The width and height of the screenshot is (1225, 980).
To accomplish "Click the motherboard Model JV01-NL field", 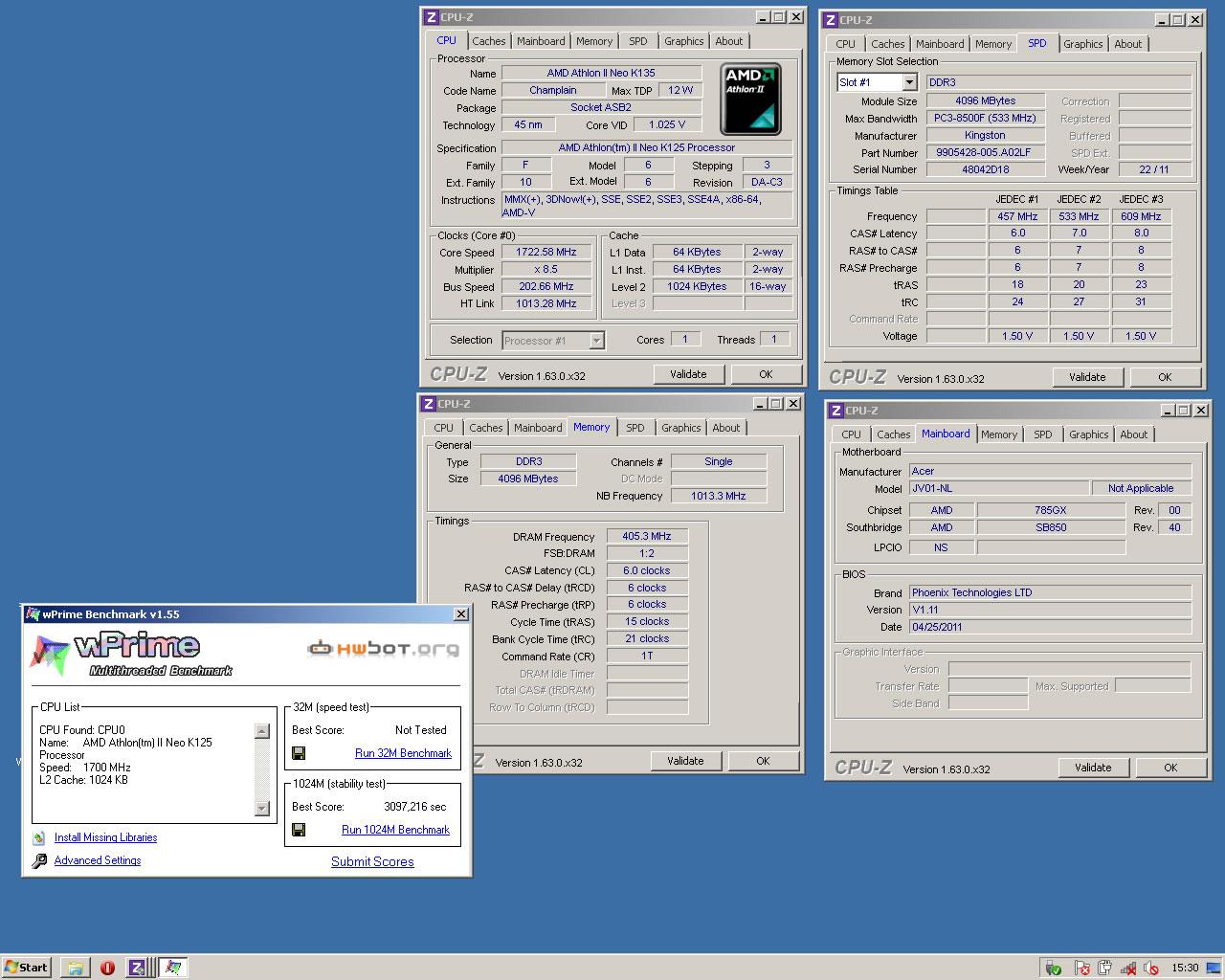I will click(x=998, y=488).
